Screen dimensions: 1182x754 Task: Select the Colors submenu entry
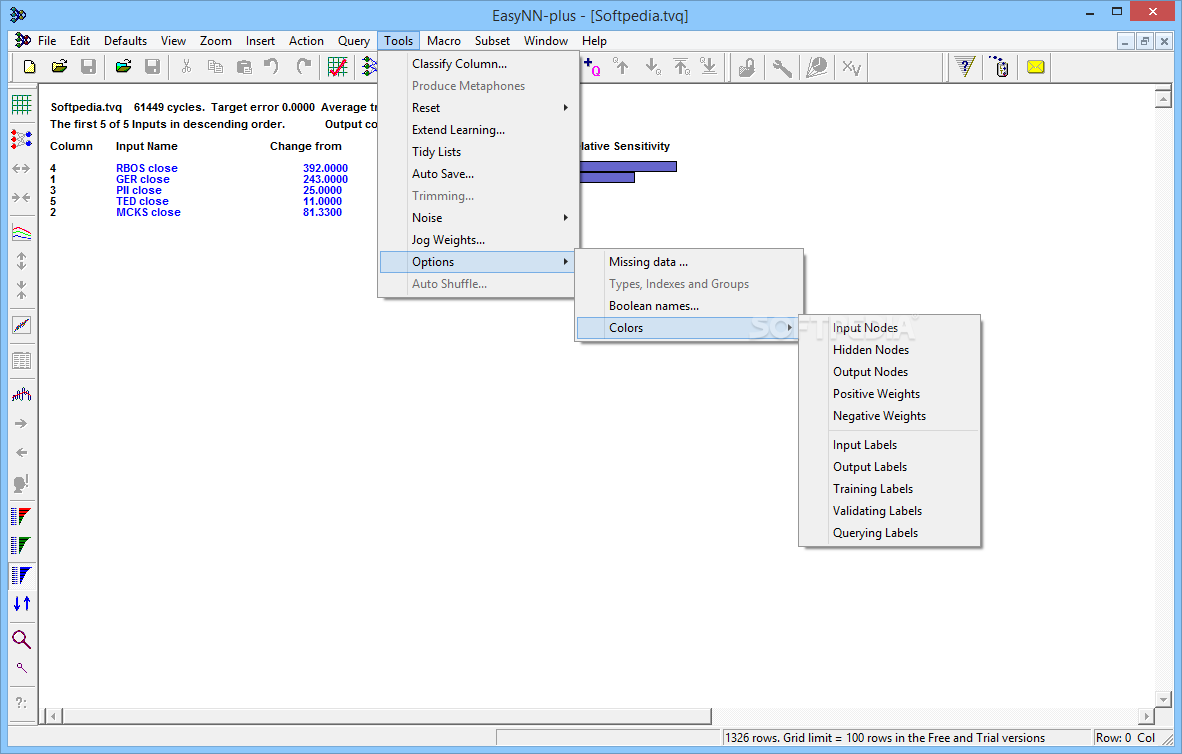pos(688,328)
